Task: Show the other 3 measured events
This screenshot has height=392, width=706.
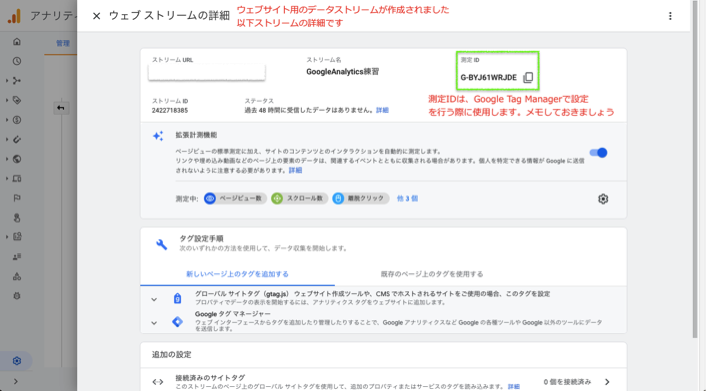Action: 407,198
